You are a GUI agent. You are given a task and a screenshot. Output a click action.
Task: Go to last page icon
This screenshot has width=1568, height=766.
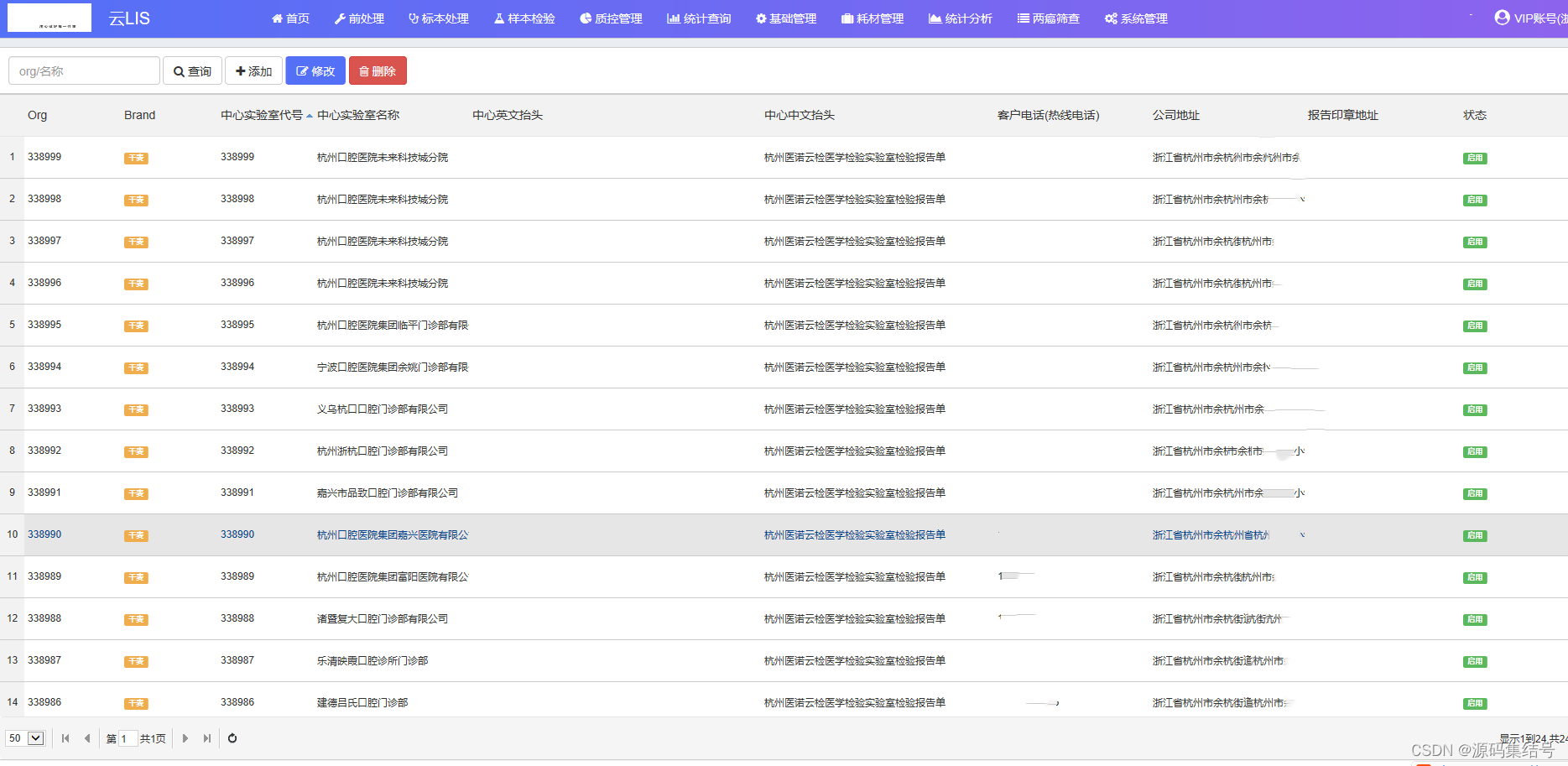(x=207, y=738)
